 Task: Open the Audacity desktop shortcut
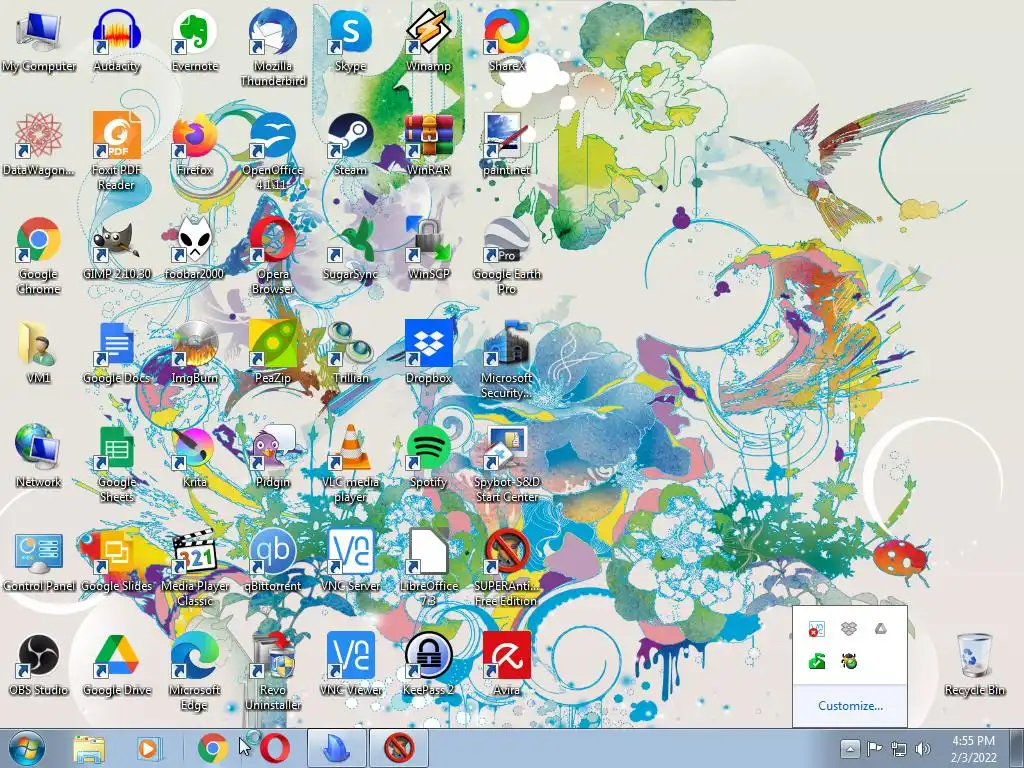[x=117, y=40]
